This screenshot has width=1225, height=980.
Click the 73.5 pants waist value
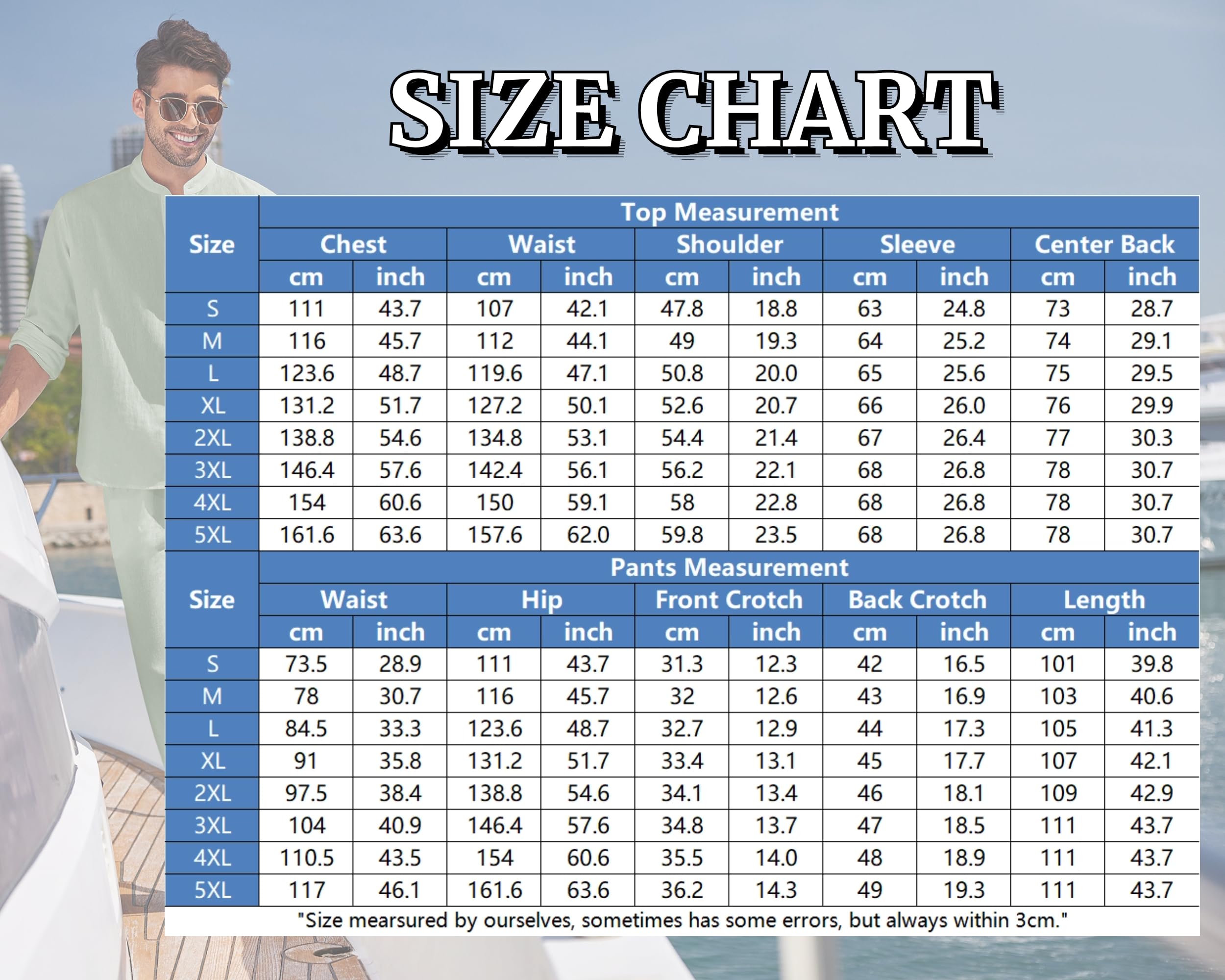pos(306,663)
